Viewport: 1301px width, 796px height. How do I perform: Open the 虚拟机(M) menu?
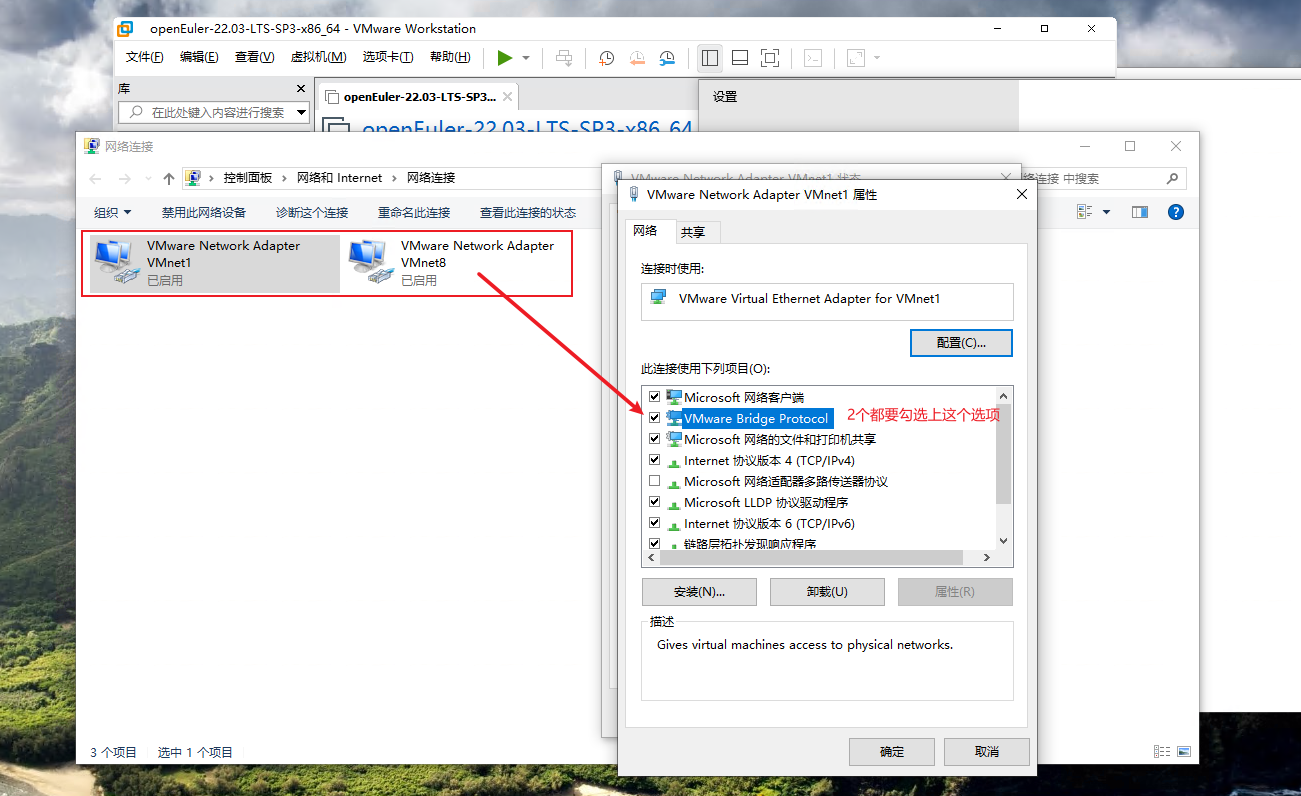pos(318,57)
